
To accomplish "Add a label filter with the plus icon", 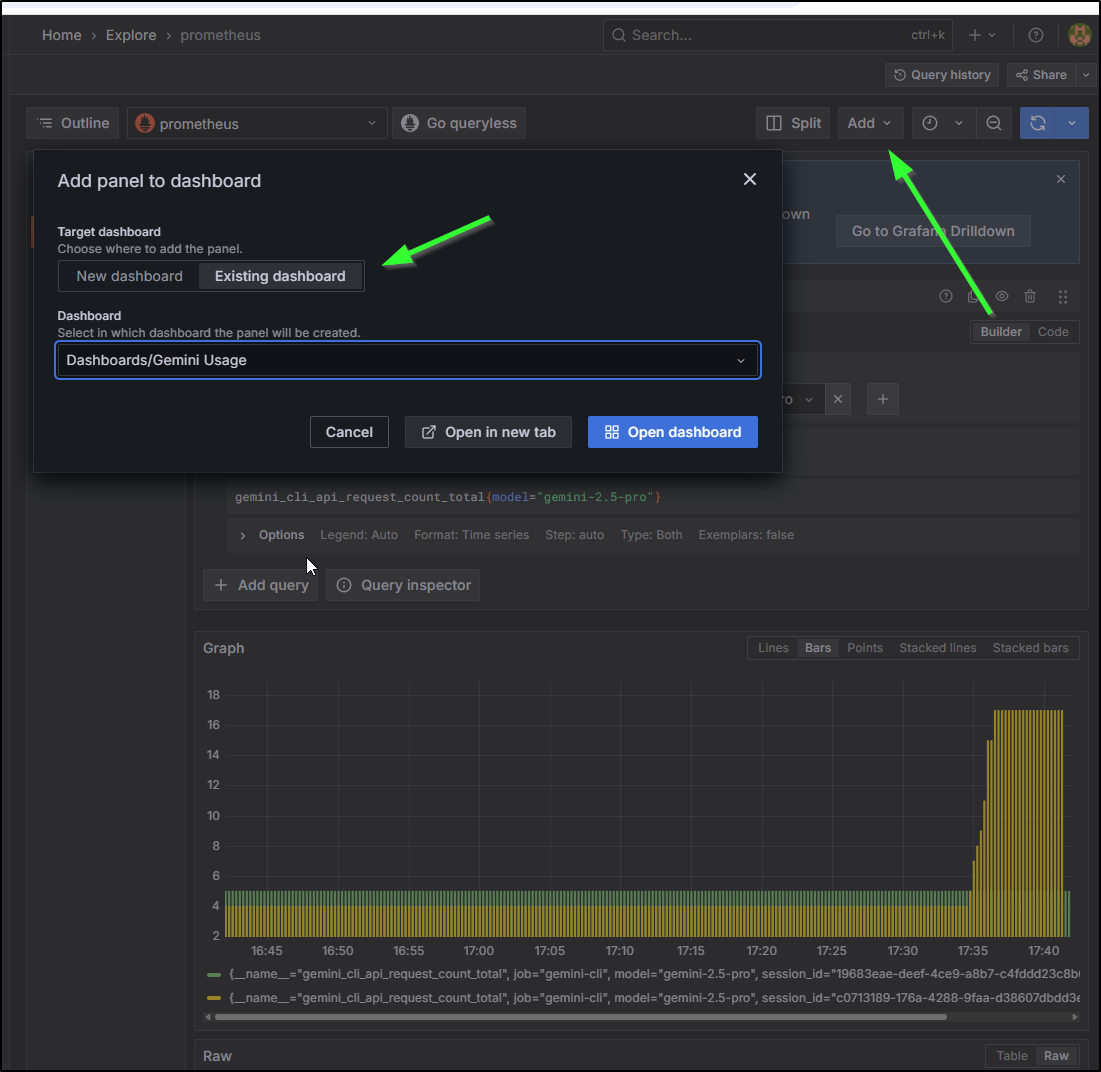I will click(x=883, y=399).
